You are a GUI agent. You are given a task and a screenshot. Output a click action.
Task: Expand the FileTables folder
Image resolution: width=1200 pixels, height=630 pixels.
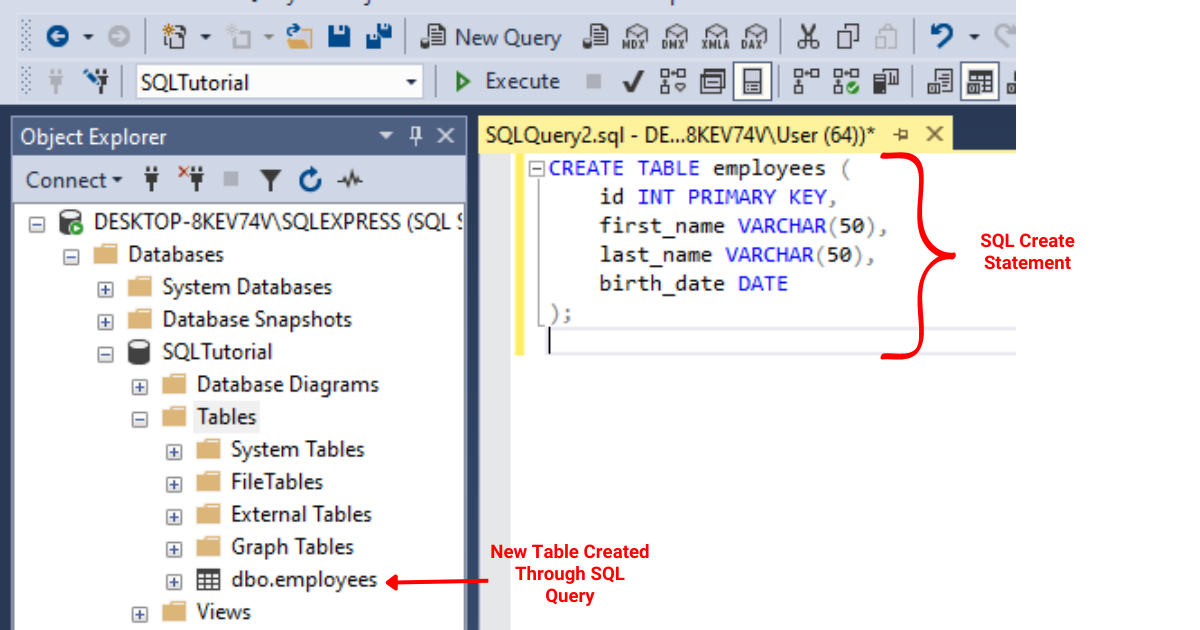(x=174, y=483)
